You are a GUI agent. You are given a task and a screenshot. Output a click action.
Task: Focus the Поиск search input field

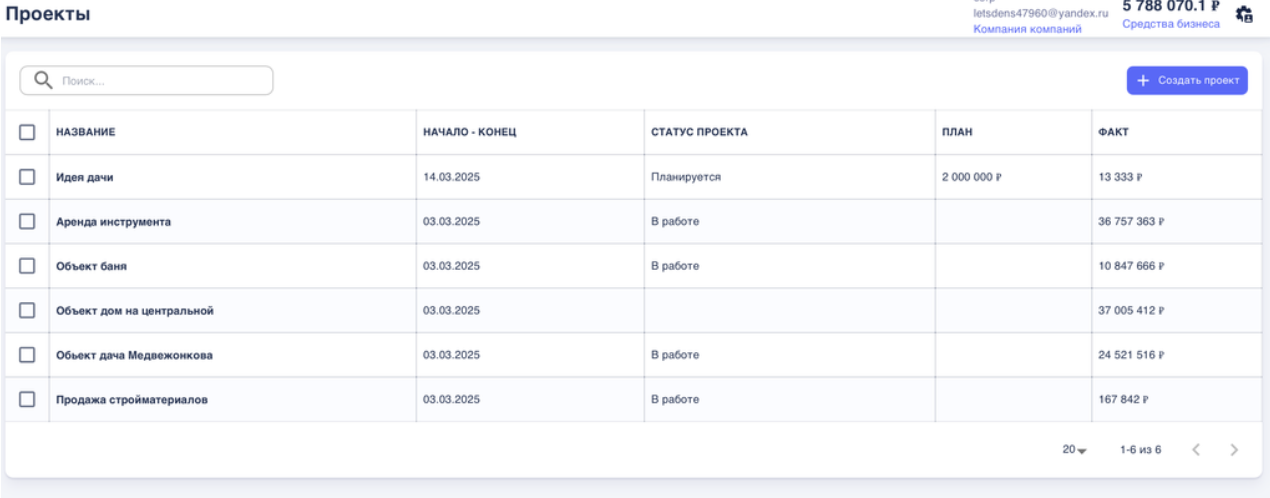[x=160, y=81]
